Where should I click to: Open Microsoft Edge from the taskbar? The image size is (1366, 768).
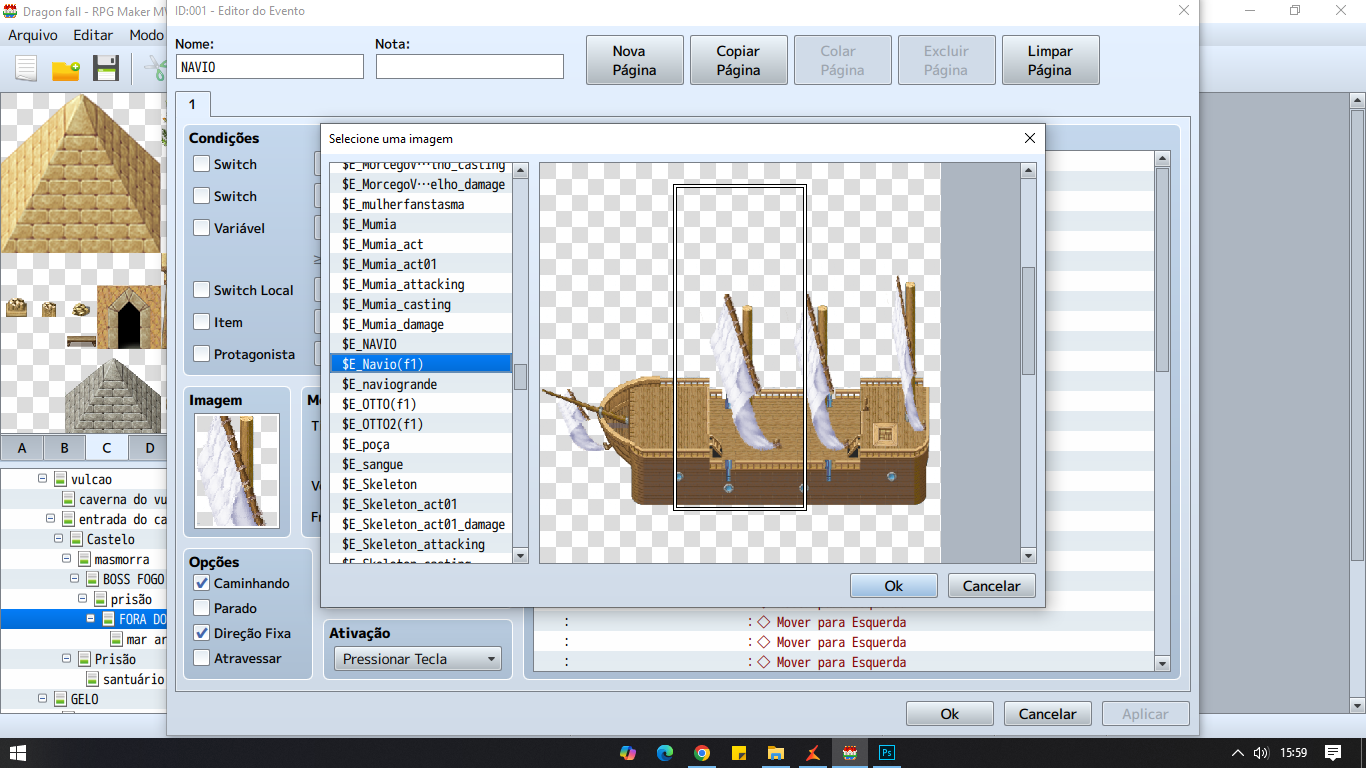(x=665, y=753)
